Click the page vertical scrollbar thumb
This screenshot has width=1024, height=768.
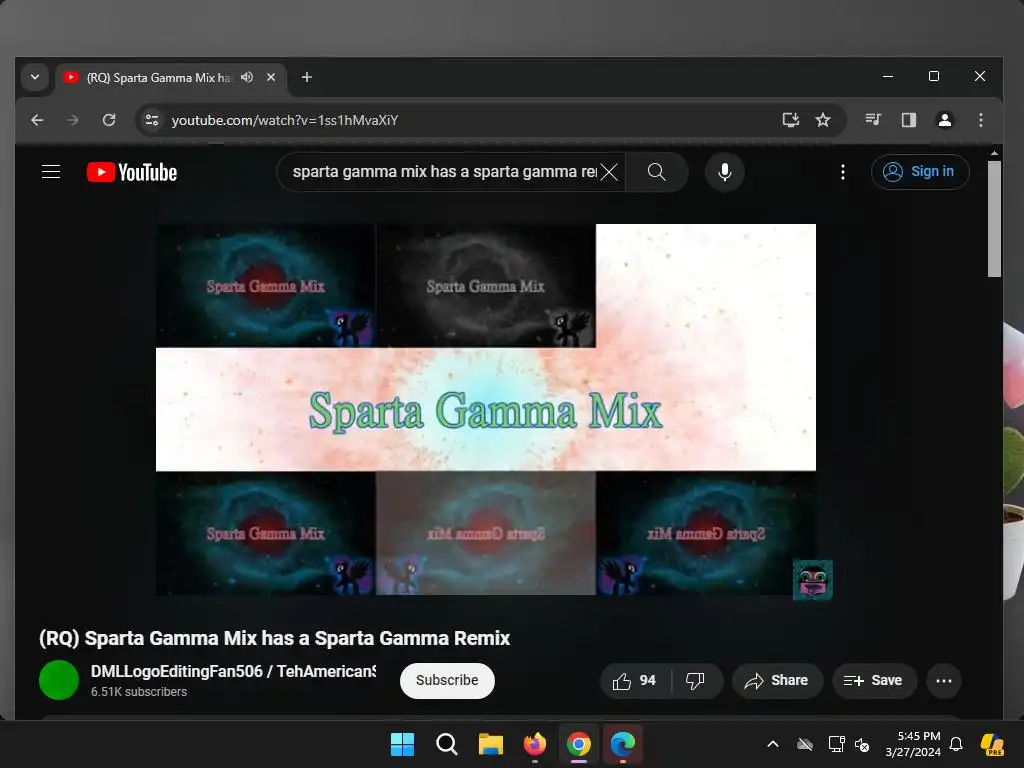pos(994,219)
